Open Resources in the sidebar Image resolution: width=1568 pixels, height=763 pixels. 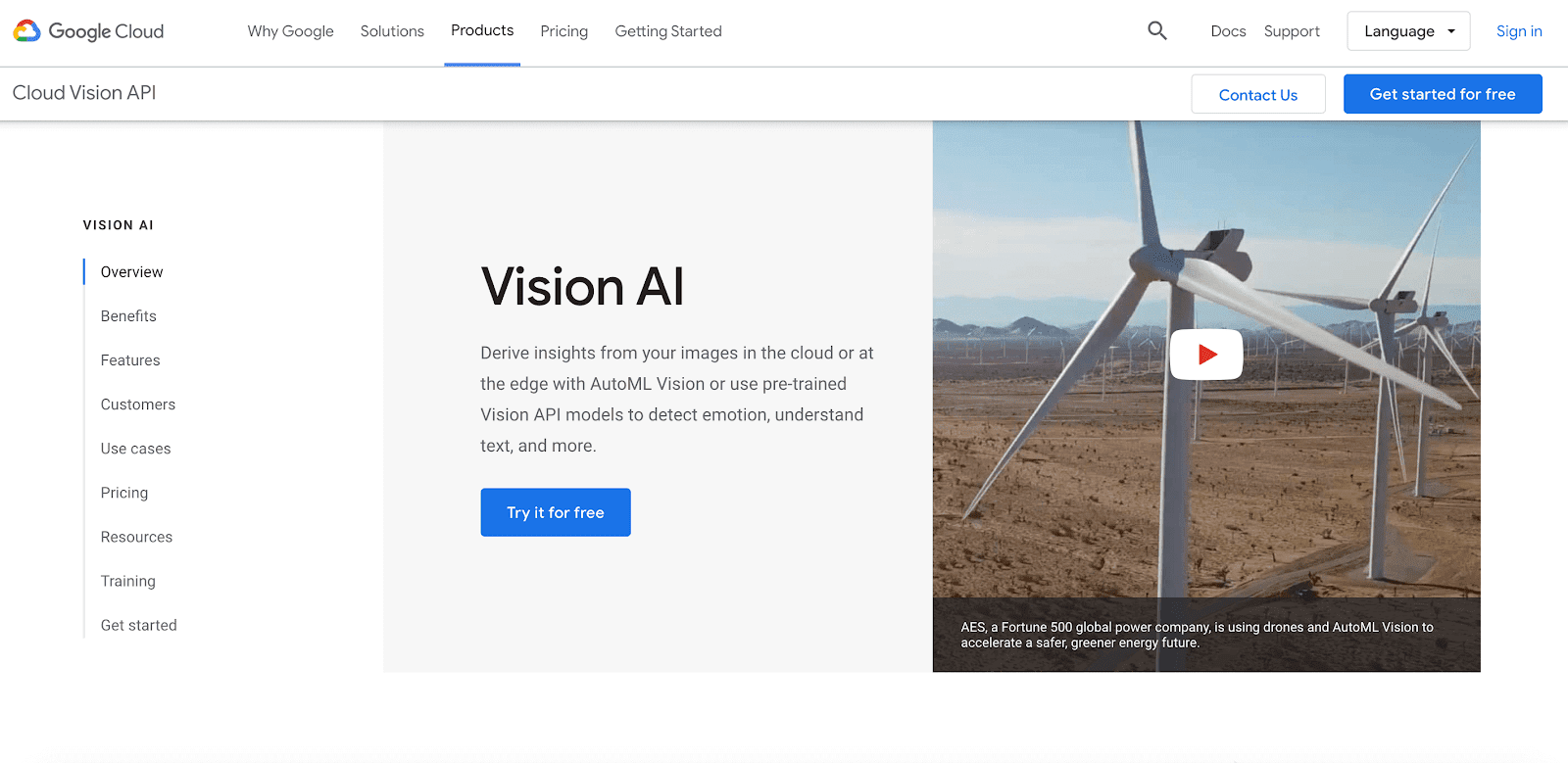(x=136, y=537)
